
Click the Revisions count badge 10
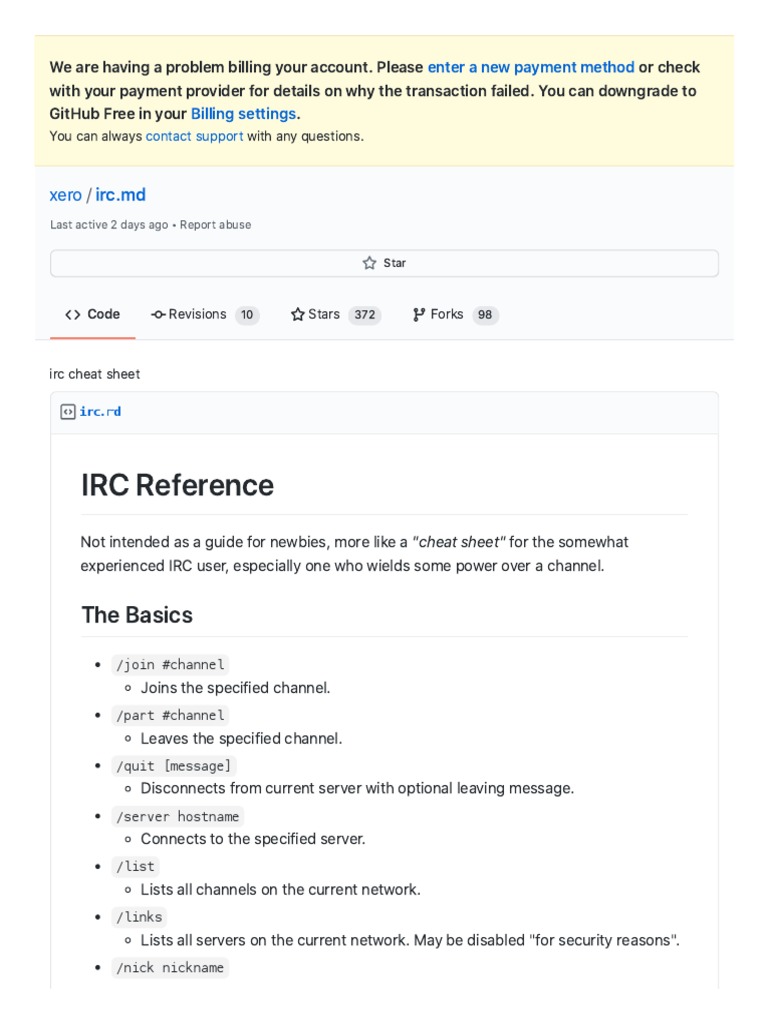(247, 315)
